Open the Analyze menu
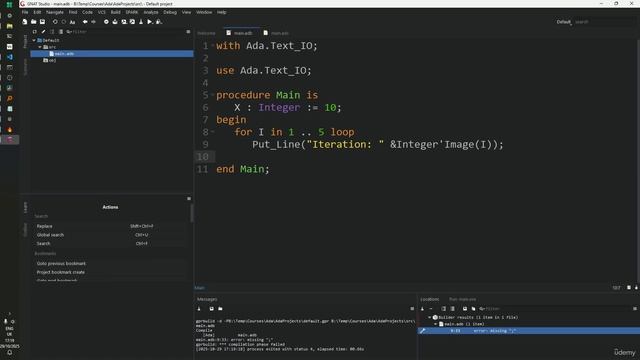 coord(151,12)
